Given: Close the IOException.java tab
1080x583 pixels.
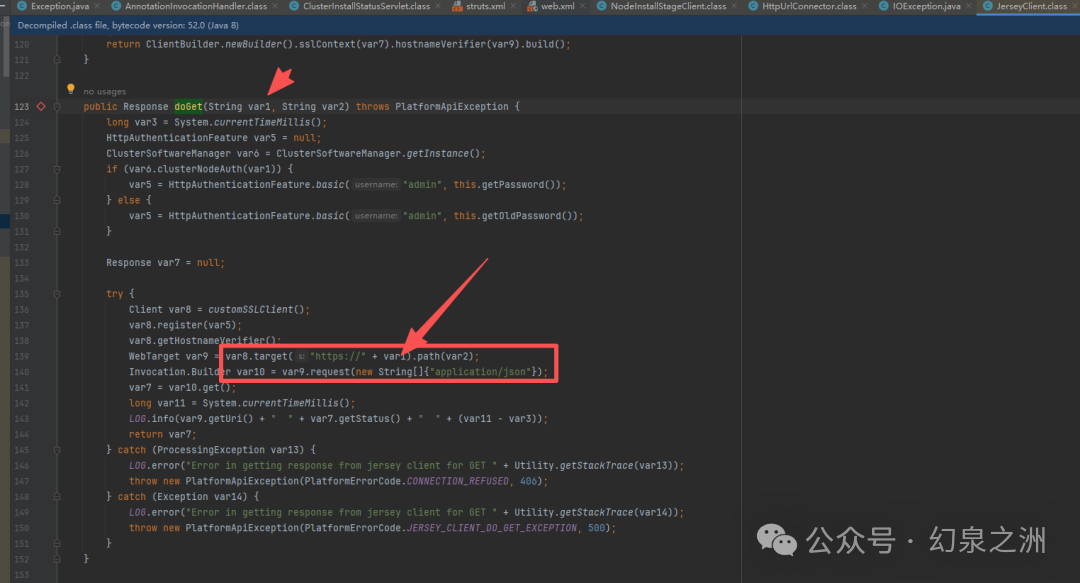Looking at the screenshot, I should (968, 6).
